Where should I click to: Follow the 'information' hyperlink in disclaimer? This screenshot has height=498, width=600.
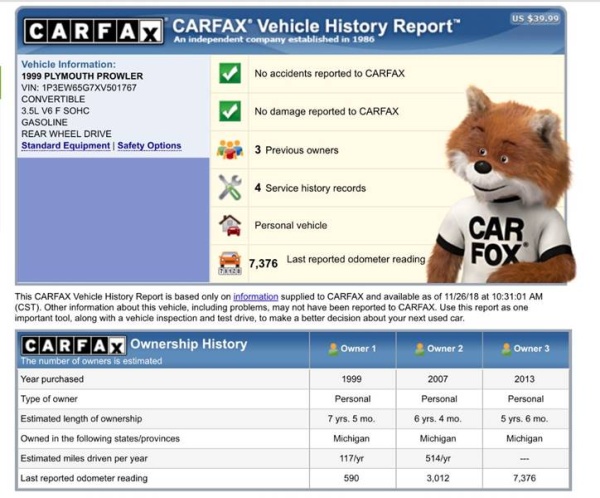tap(256, 297)
